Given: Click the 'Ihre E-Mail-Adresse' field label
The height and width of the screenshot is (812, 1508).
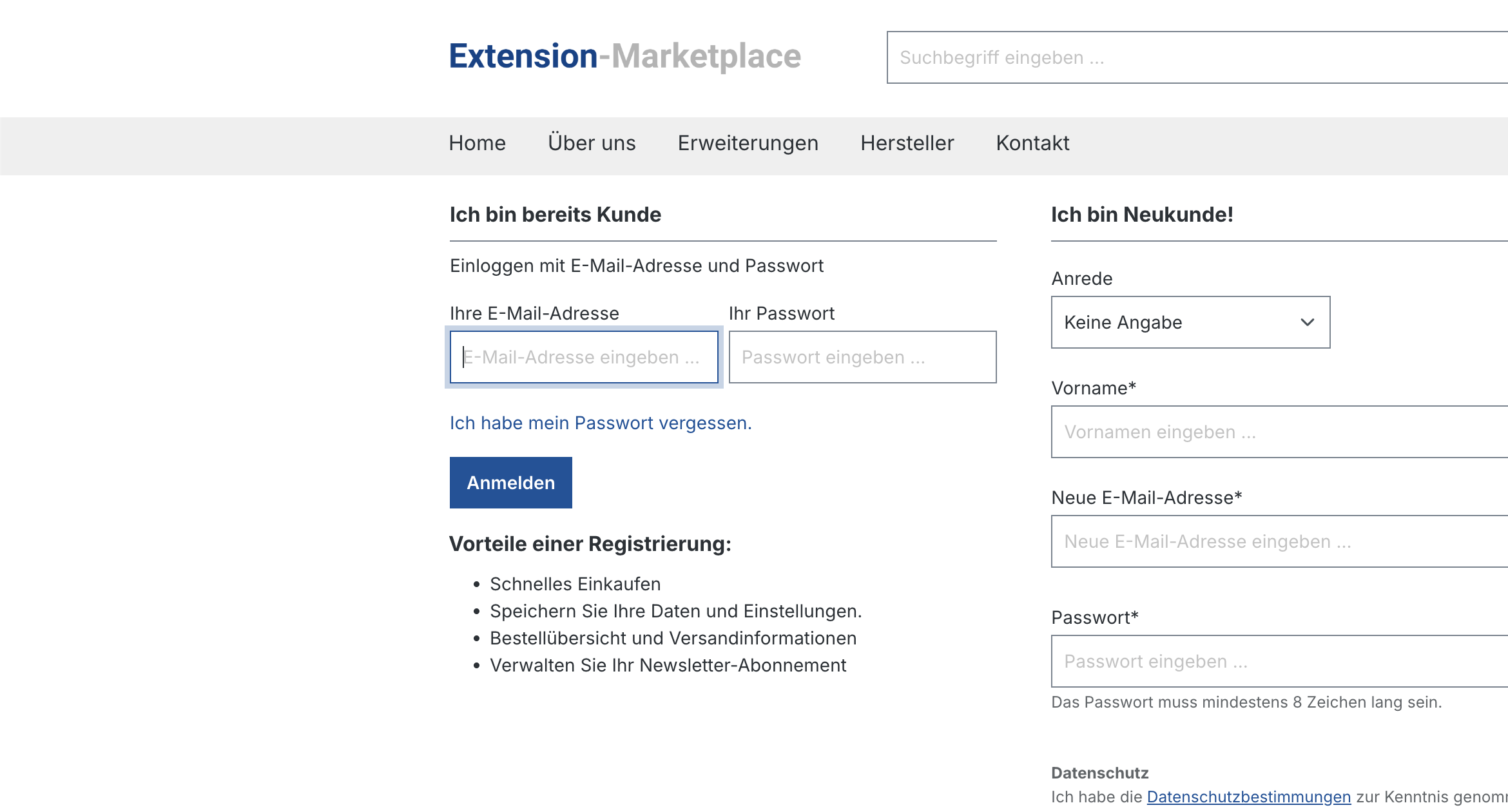Looking at the screenshot, I should (534, 313).
